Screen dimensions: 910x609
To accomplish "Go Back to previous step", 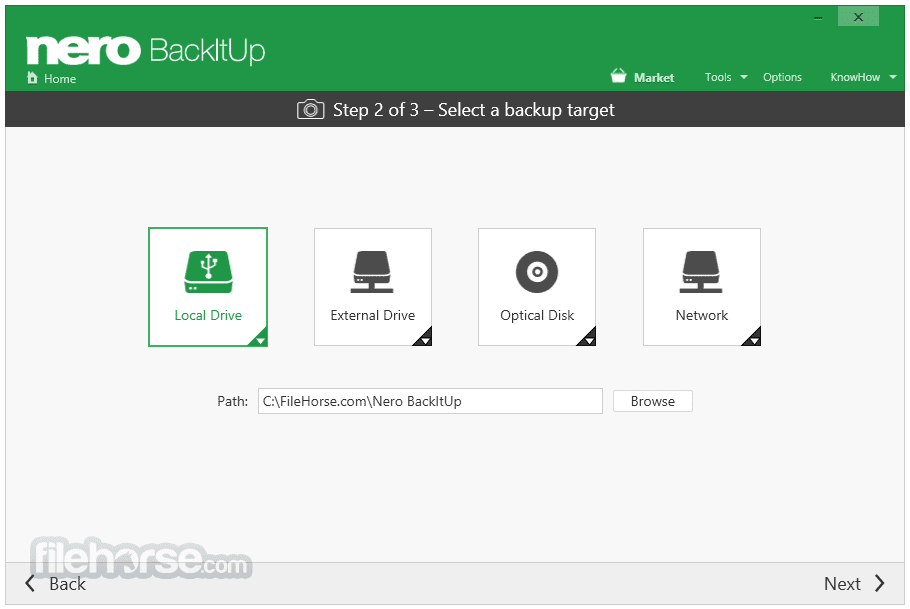I will 67,583.
